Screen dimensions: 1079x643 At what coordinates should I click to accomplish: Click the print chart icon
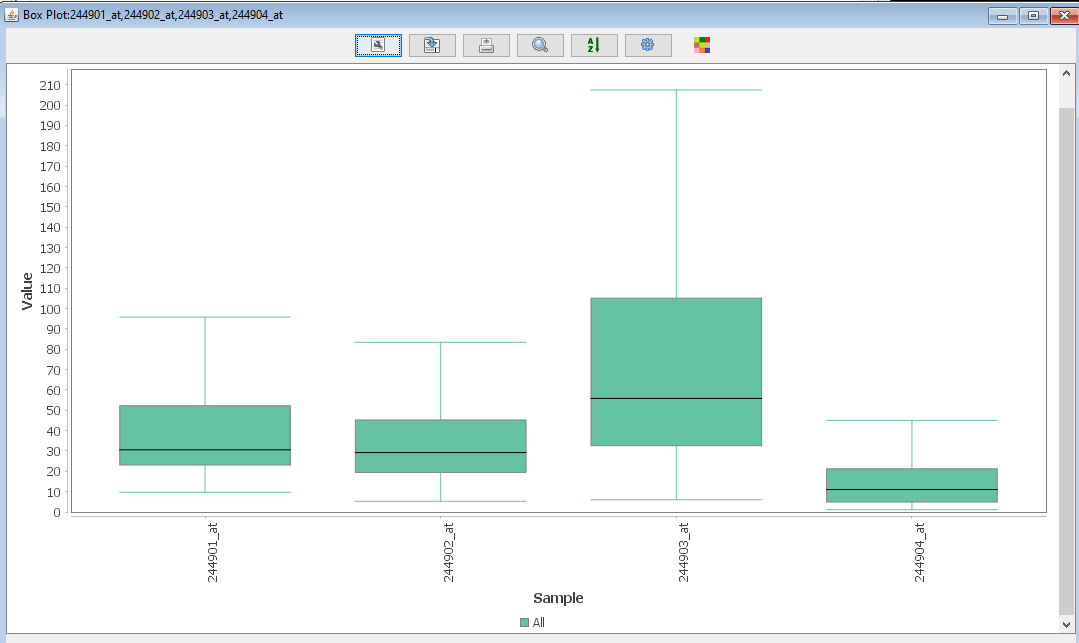[x=486, y=45]
